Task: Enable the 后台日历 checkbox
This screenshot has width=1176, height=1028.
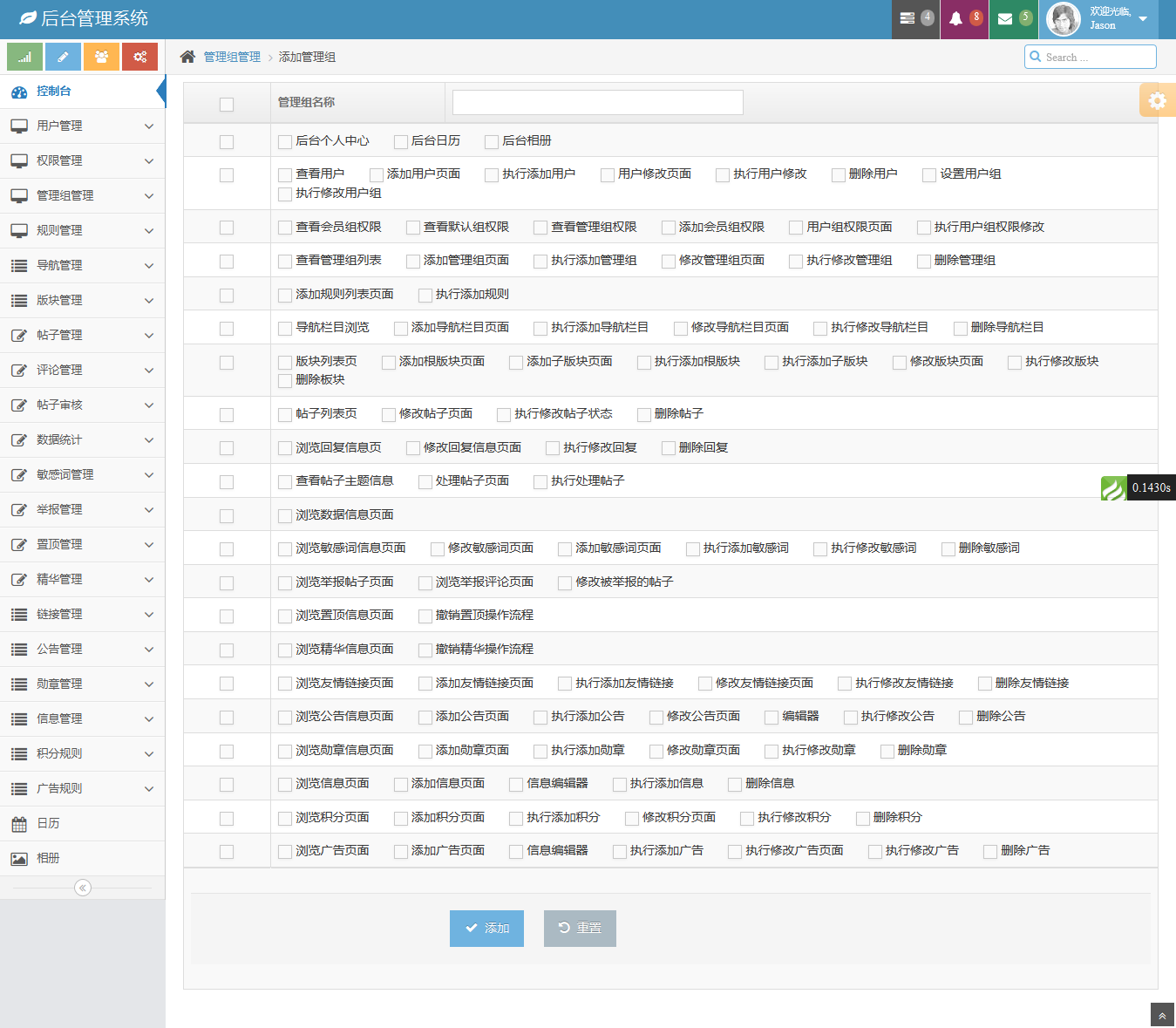Action: pos(401,141)
